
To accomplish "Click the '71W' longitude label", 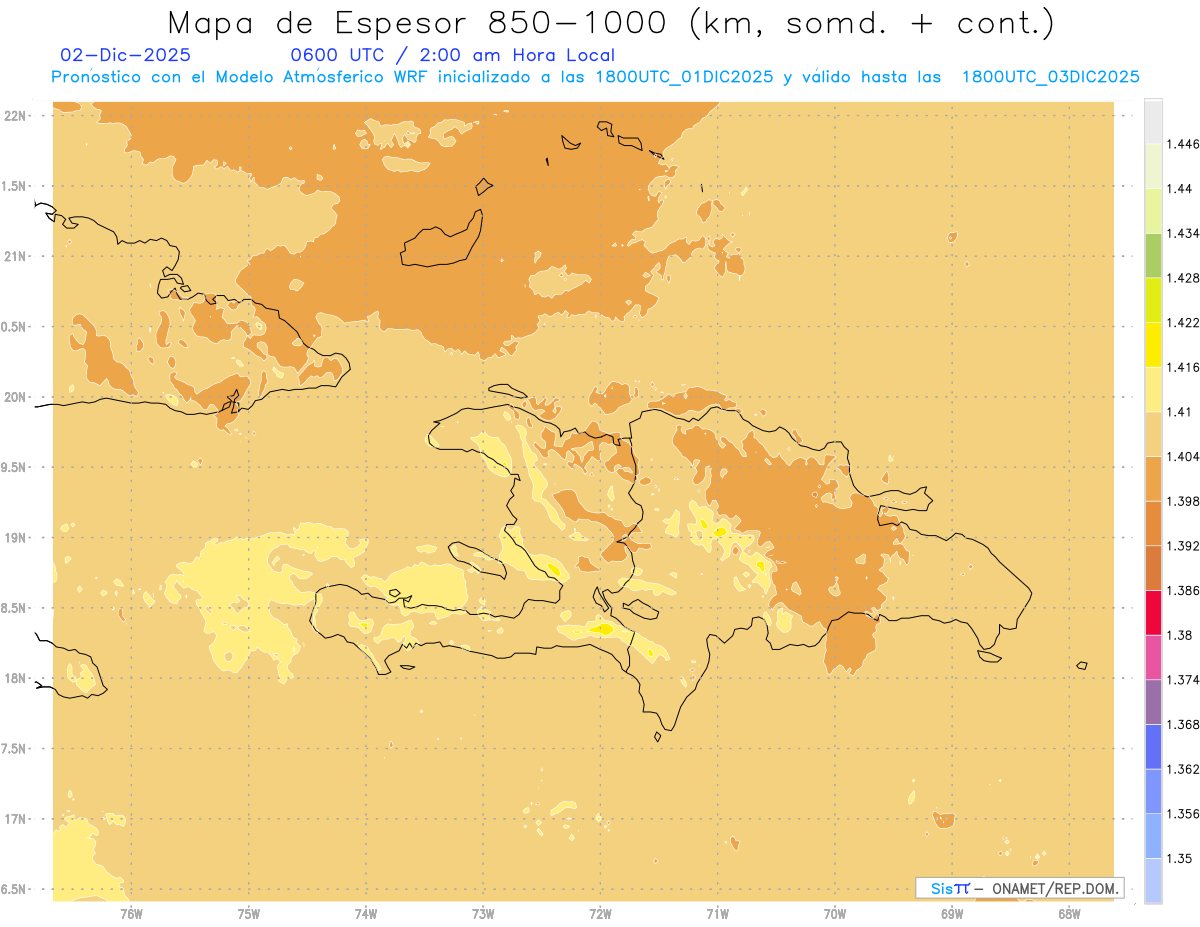I will click(717, 914).
